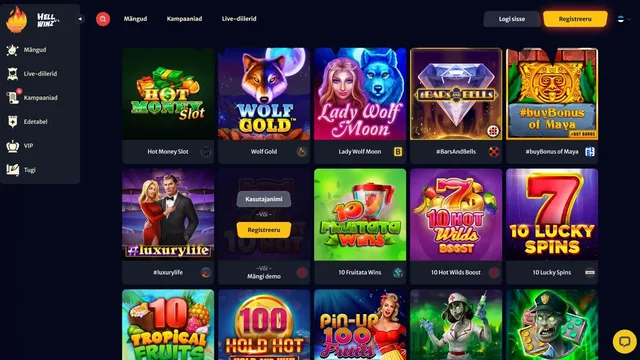Open Tugi support icon in sidebar
Viewport: 640px width, 360px height.
pos(13,170)
